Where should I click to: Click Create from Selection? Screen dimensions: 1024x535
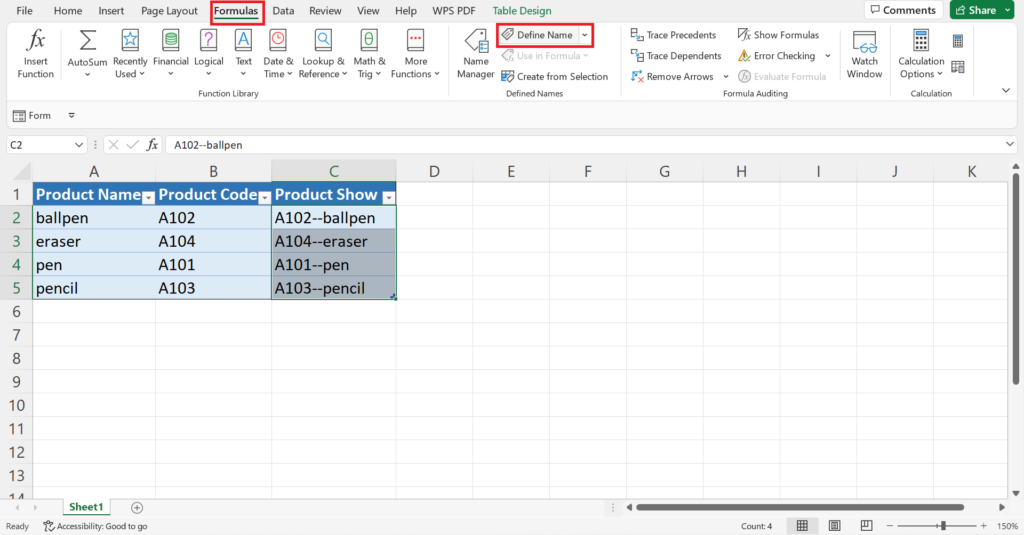pos(554,76)
